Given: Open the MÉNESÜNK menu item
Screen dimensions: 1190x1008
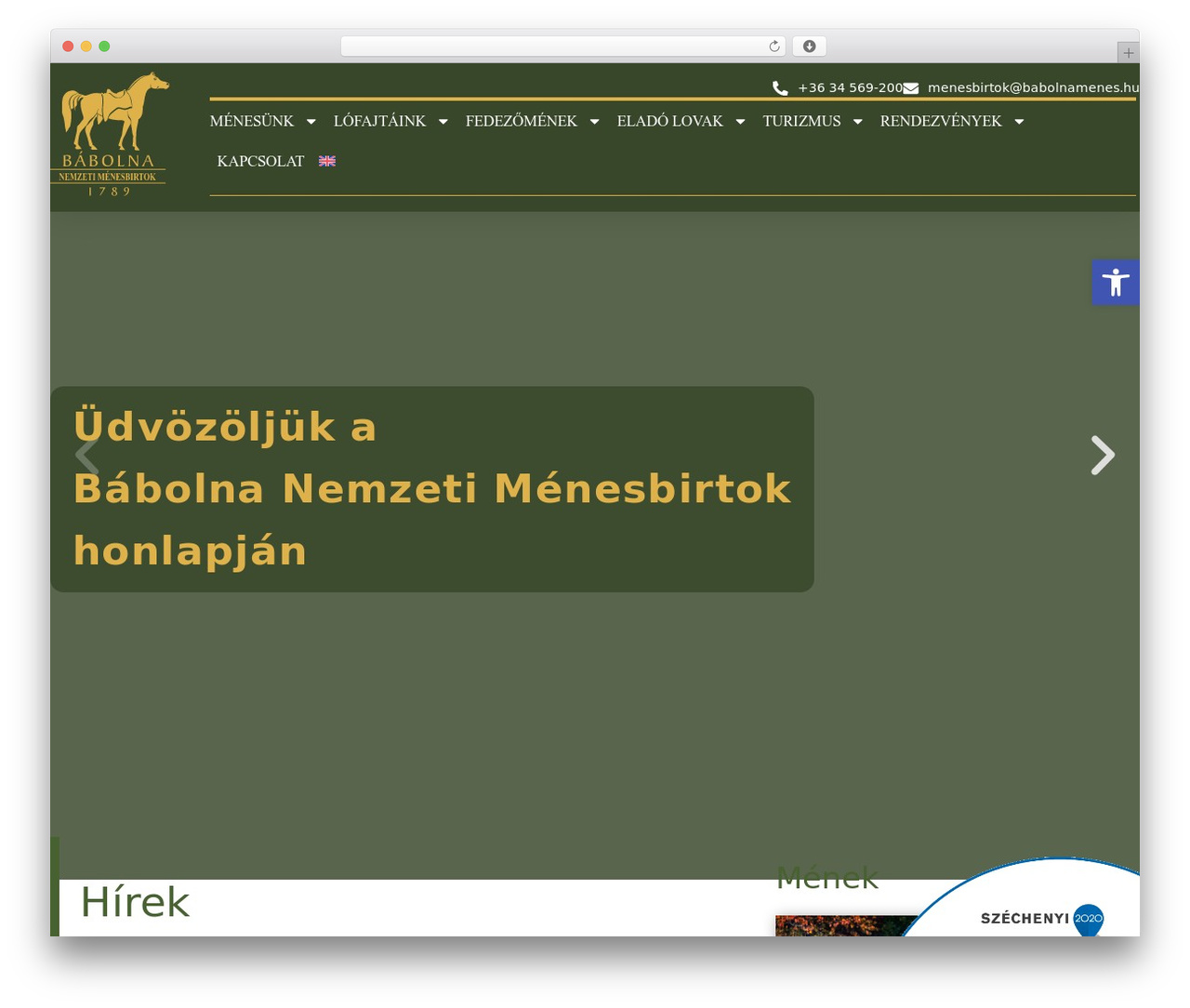Looking at the screenshot, I should coord(252,121).
